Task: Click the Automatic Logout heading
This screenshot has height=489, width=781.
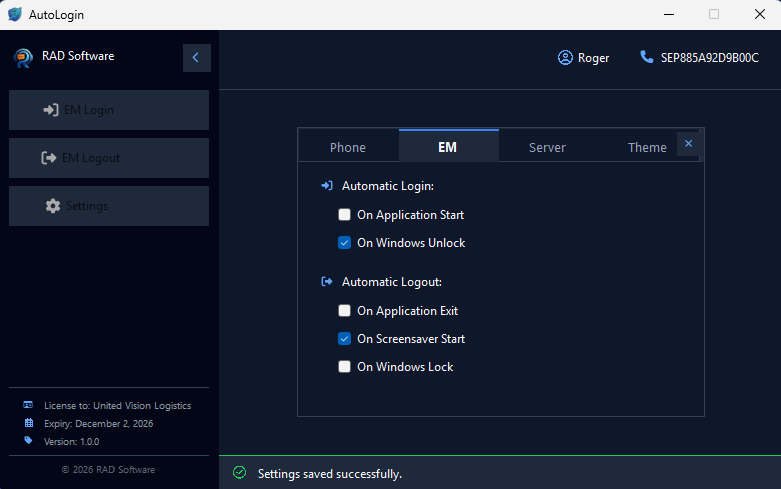Action: tap(391, 282)
